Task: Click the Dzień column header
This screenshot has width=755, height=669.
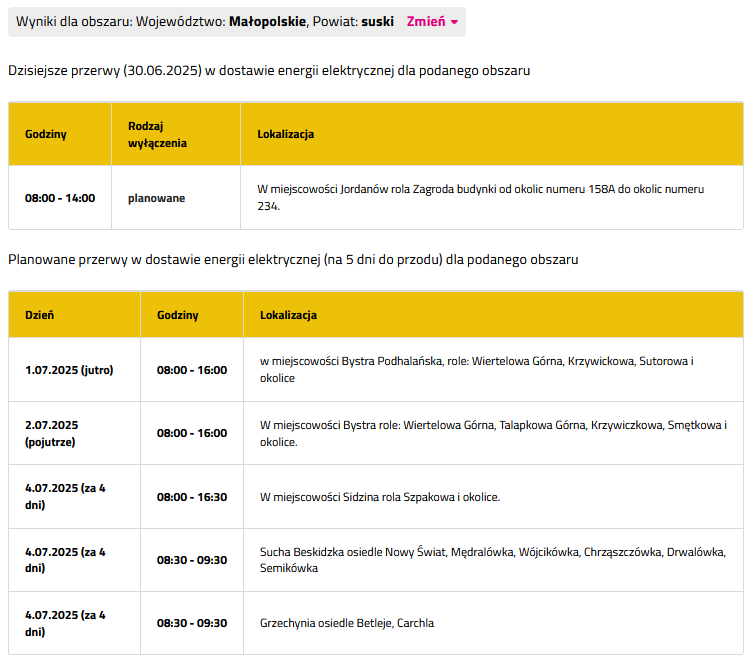Action: pyautogui.click(x=40, y=315)
